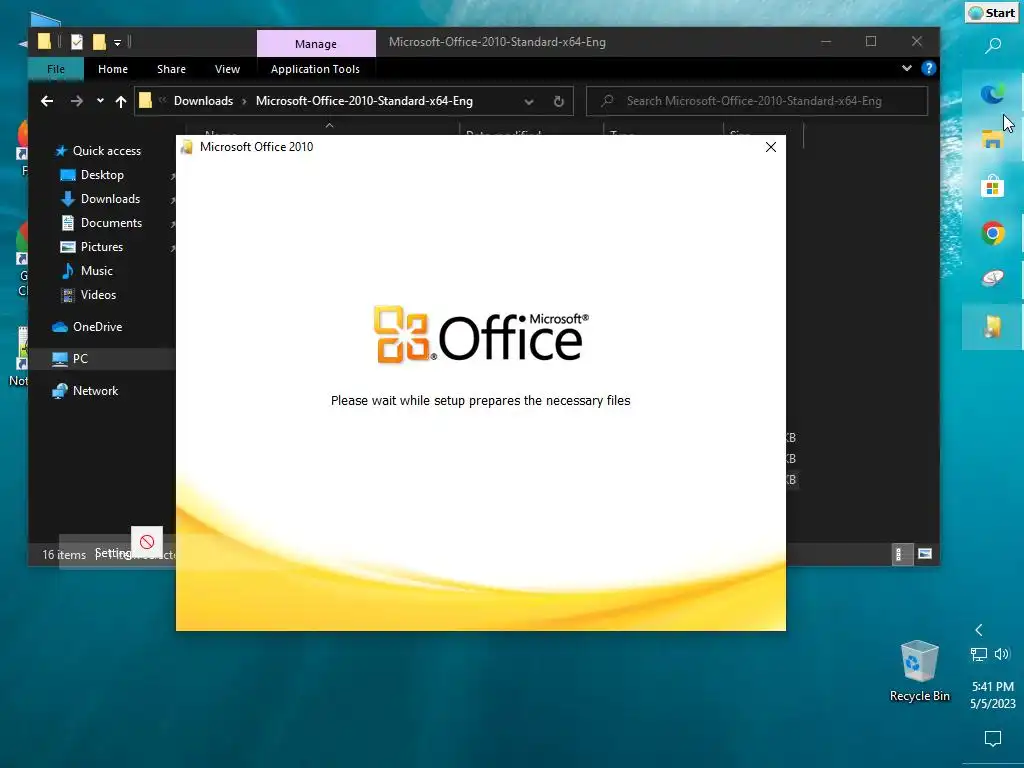Select Quick access in the navigation pane

(106, 151)
